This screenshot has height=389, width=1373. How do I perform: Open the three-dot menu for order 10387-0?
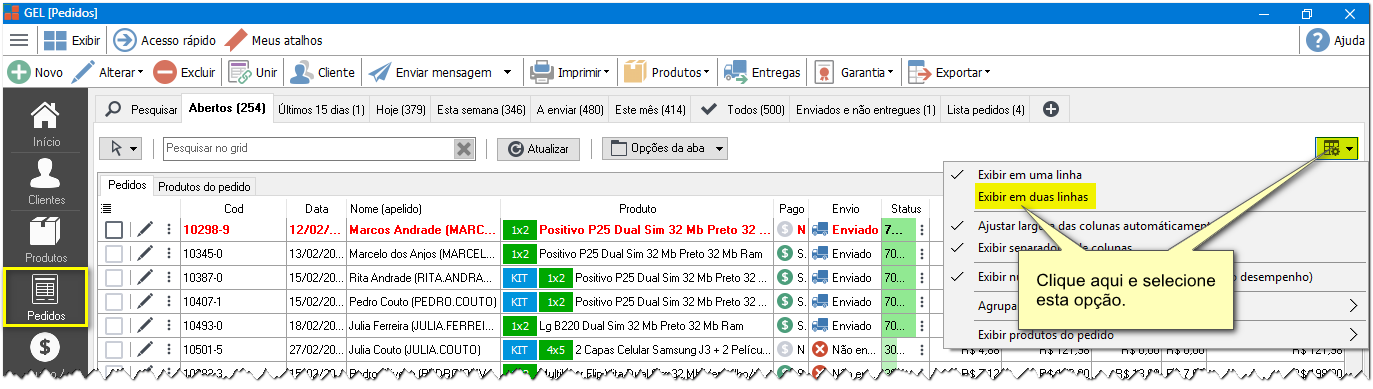coord(168,277)
